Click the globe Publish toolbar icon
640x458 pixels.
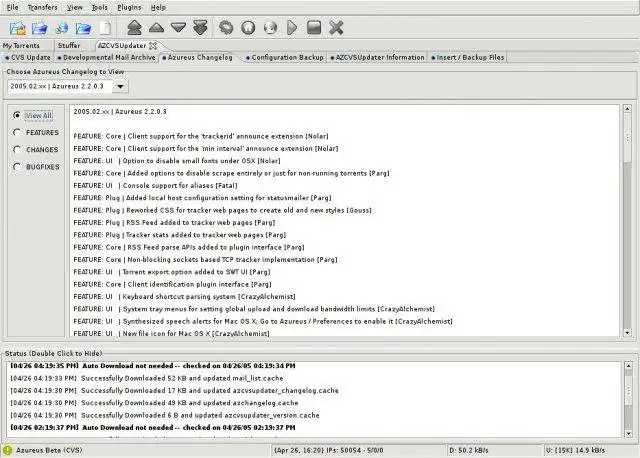pyautogui.click(x=270, y=28)
